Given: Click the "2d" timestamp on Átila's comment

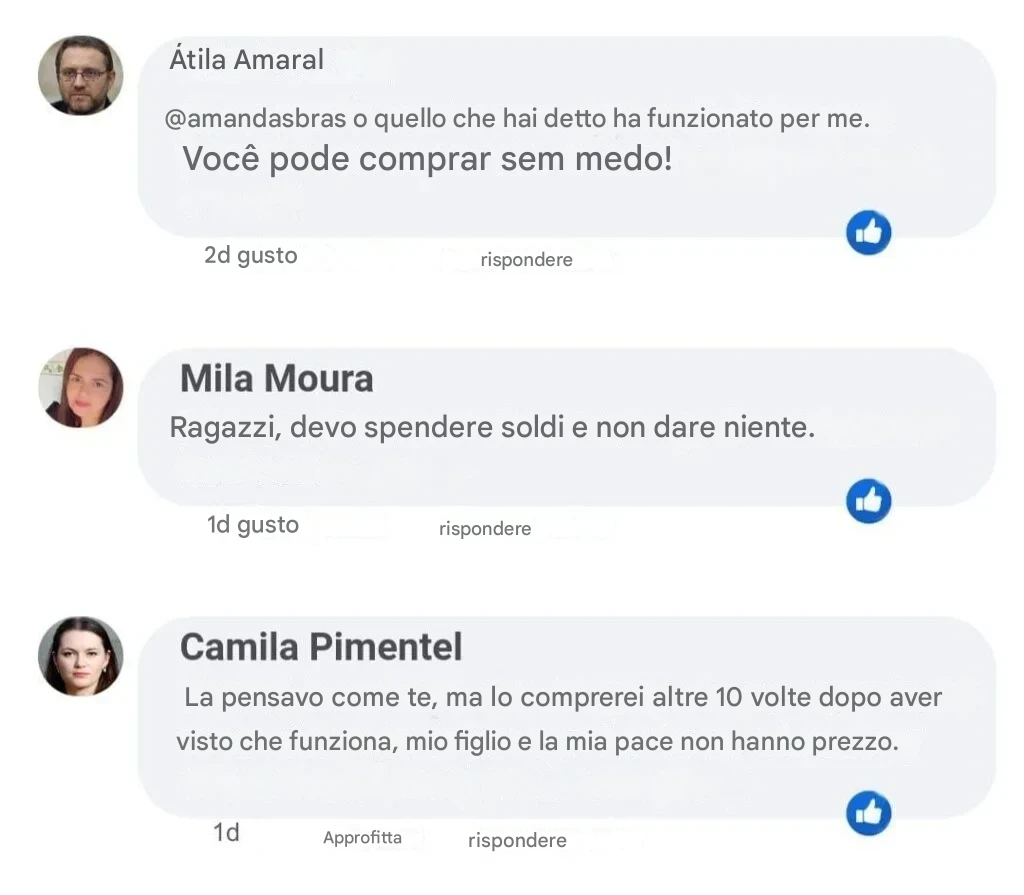Looking at the screenshot, I should coord(217,255).
